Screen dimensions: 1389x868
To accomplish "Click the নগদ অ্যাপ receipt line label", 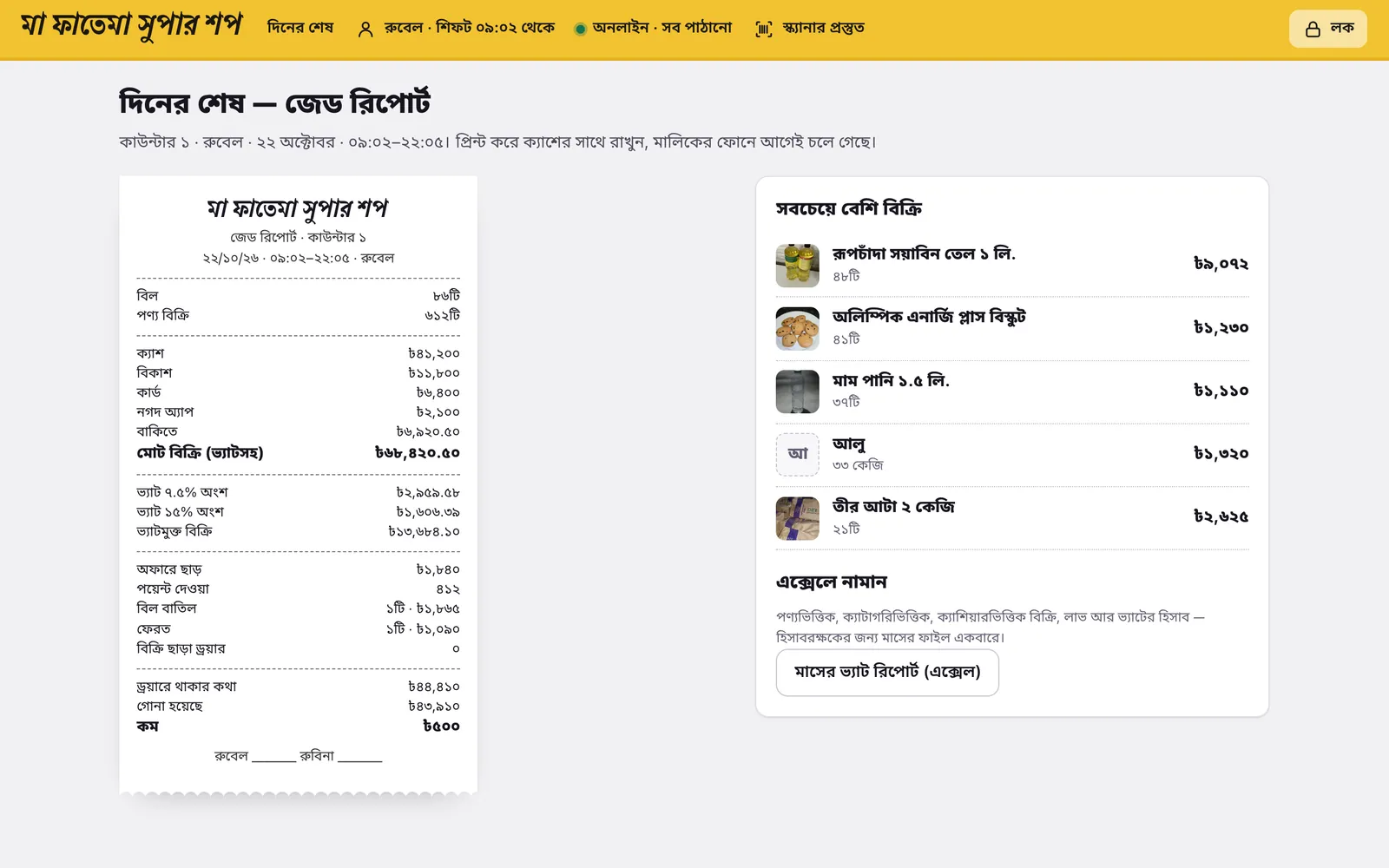I will coord(165,411).
